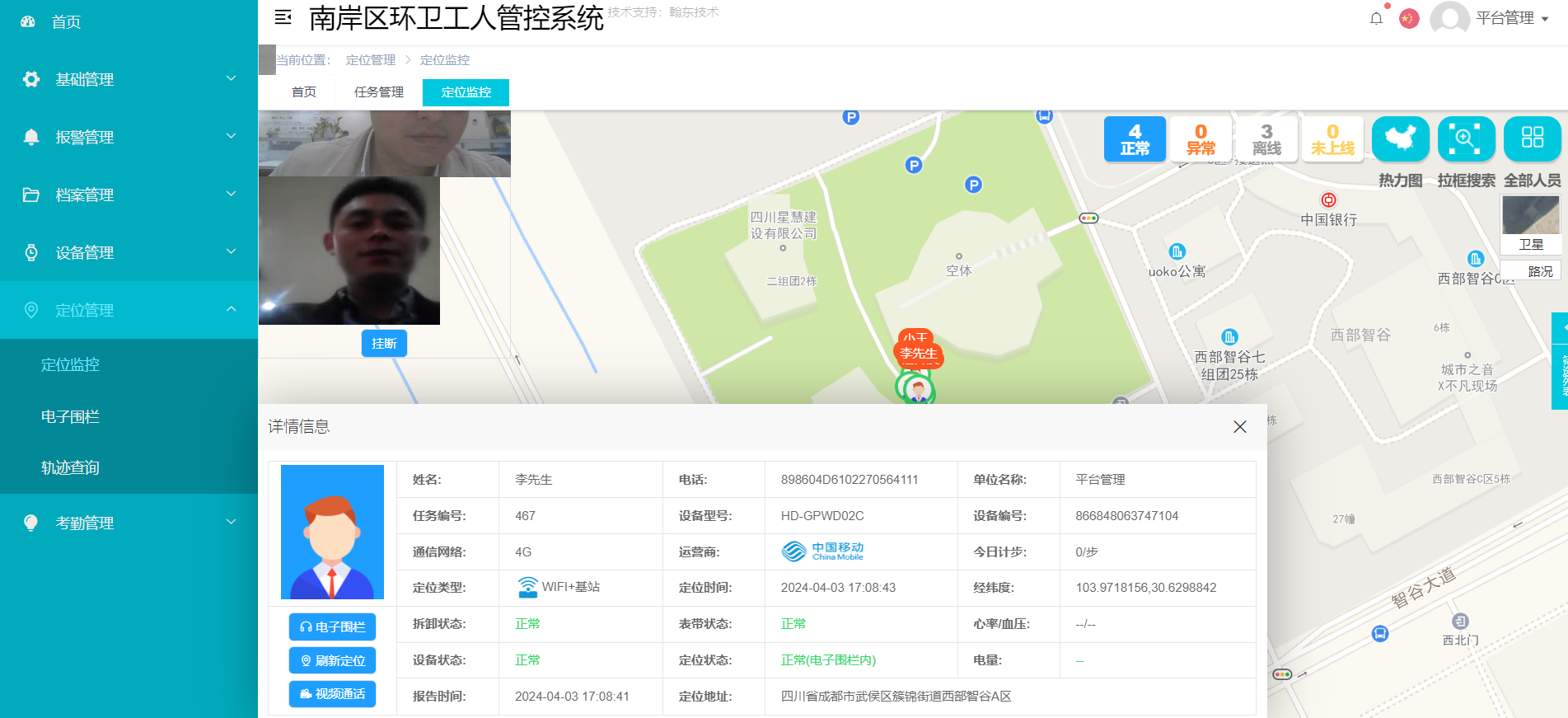The image size is (1568, 718).
Task: Open the notification bell
Action: [1376, 18]
